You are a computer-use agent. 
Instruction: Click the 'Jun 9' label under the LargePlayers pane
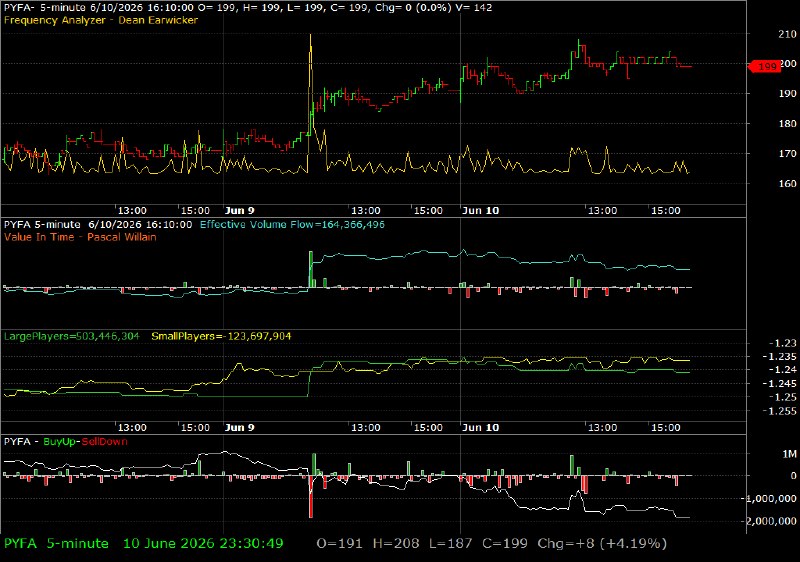pos(239,427)
